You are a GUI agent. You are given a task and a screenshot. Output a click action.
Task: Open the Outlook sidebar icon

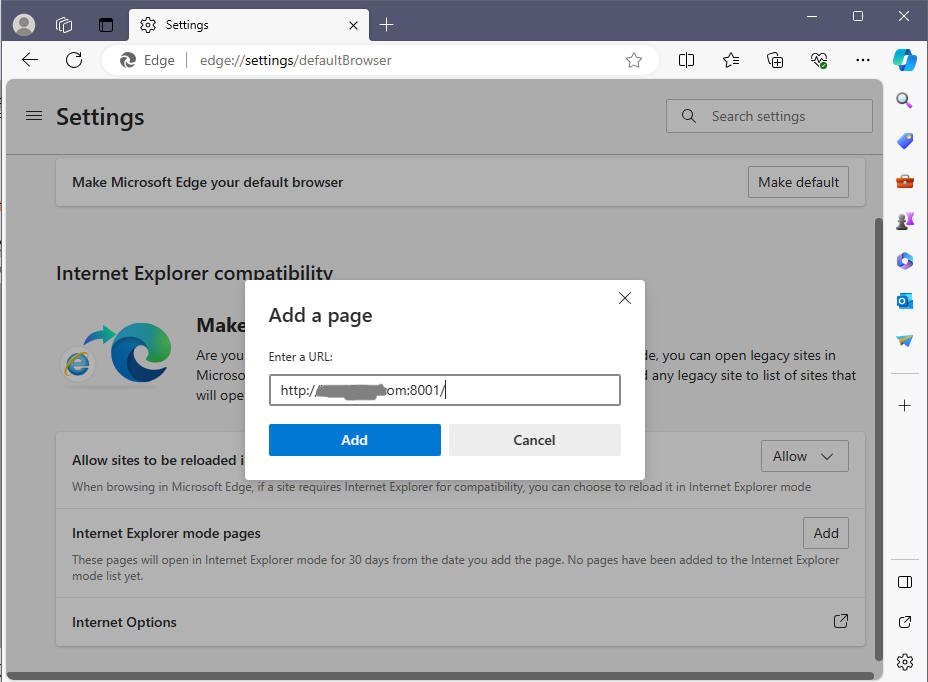pos(904,301)
